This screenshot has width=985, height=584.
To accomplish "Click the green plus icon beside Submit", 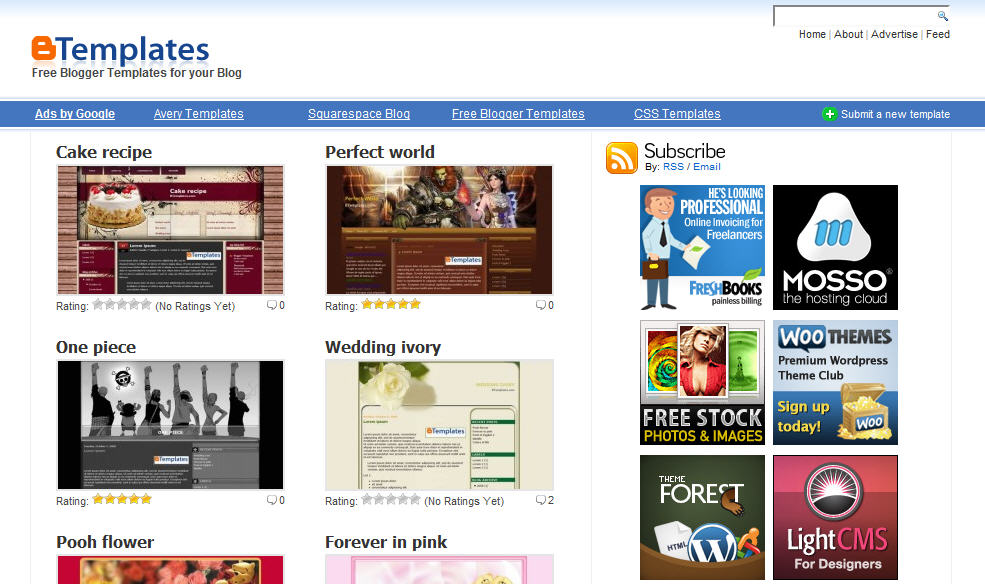I will click(x=830, y=114).
